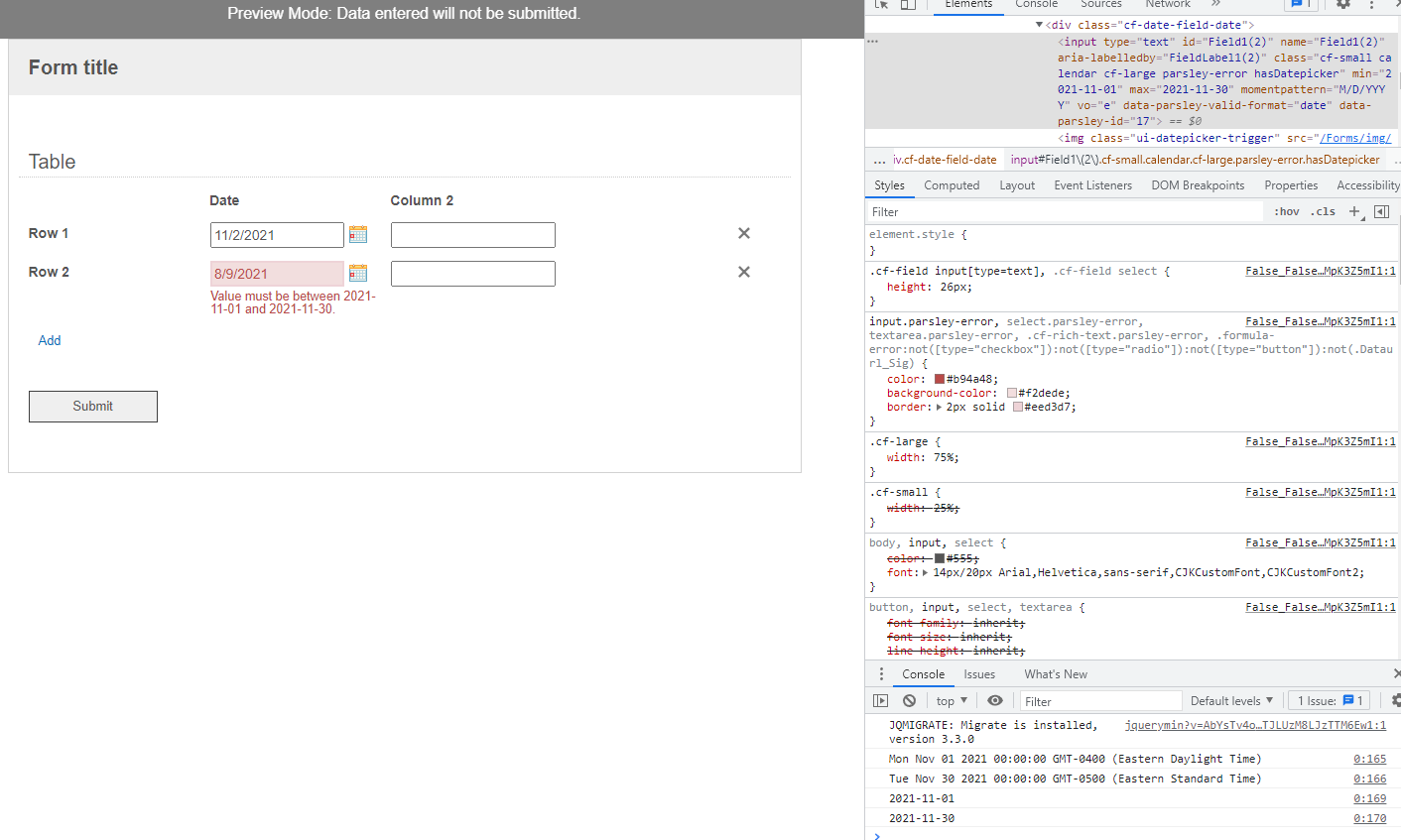Open the DOM Breakpoints tab
Screen dimensions: 1401x840
click(x=1198, y=185)
